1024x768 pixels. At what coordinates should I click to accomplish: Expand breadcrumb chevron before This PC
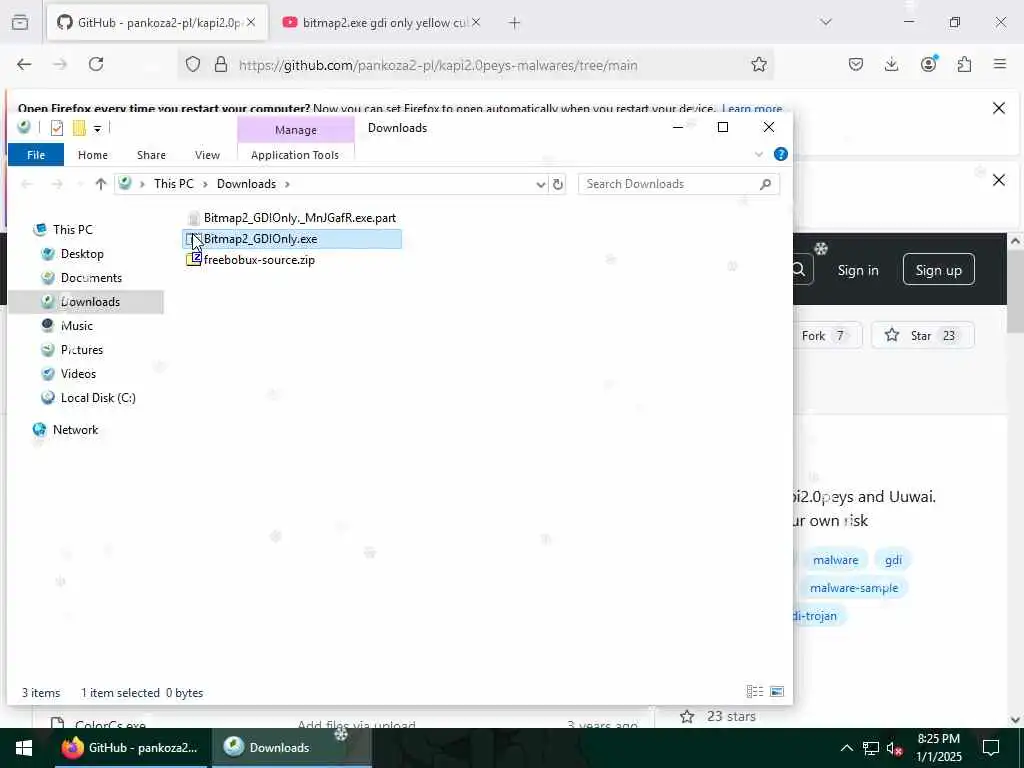pyautogui.click(x=142, y=184)
